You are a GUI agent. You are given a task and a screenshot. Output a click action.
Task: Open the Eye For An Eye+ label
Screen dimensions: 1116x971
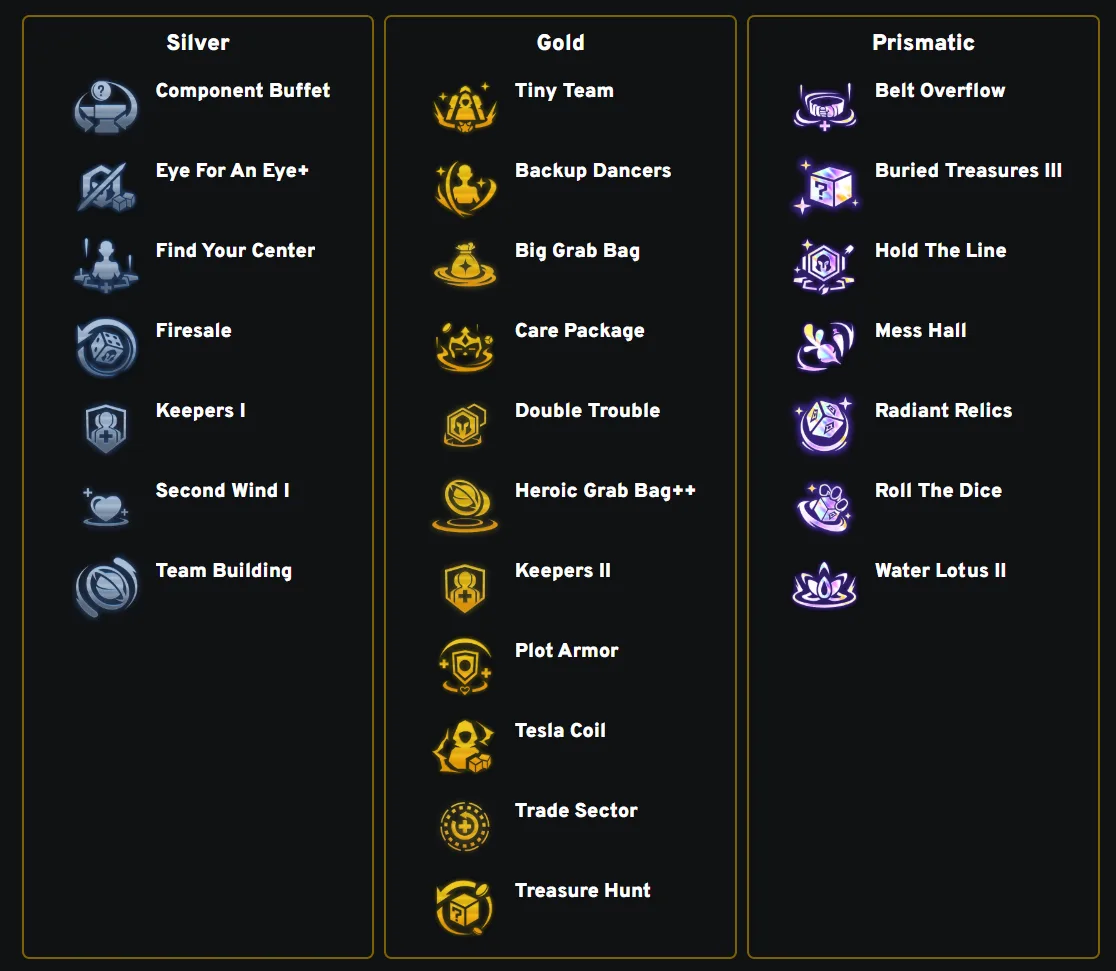232,171
